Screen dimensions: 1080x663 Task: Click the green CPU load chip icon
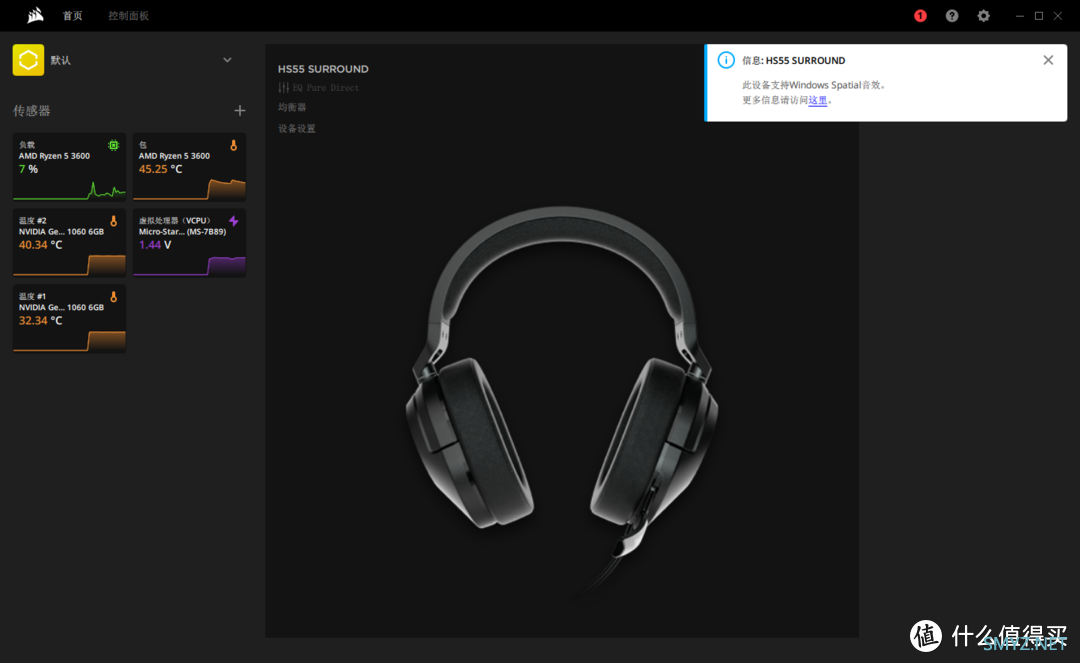113,146
